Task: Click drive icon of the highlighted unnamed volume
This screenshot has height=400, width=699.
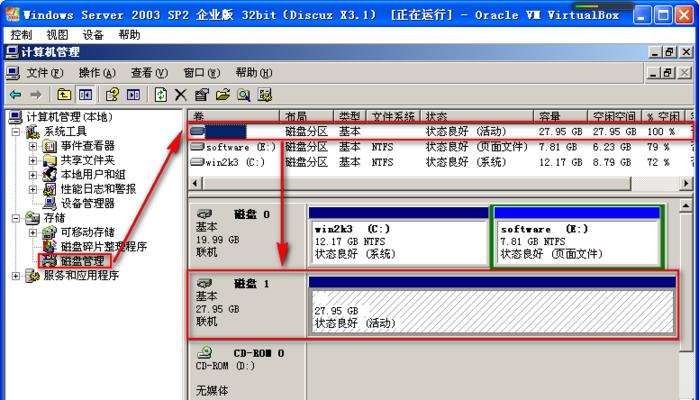Action: (197, 131)
